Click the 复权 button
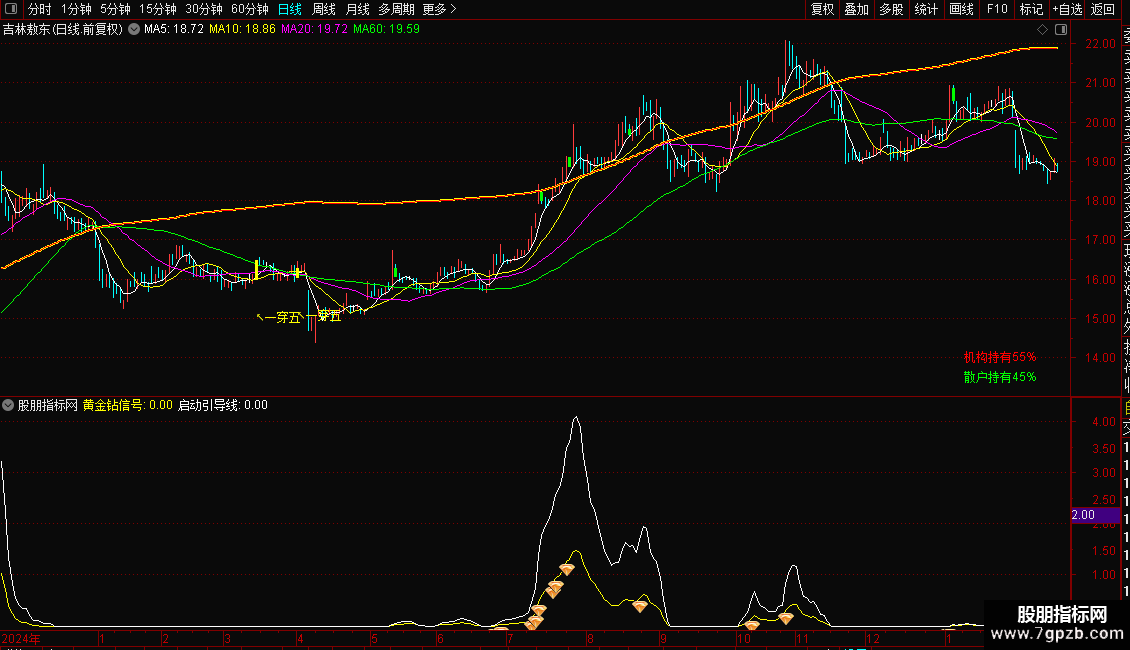 822,9
